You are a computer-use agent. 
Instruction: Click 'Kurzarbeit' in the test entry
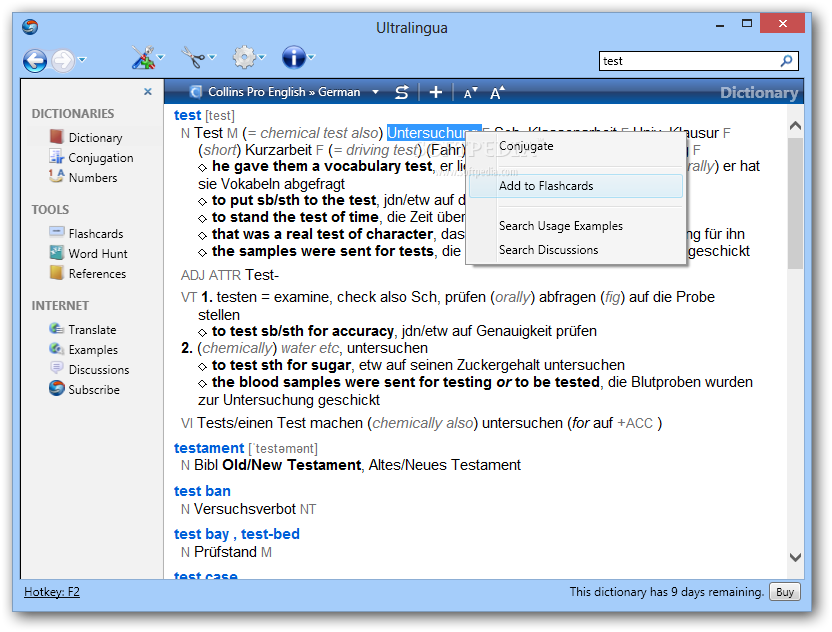[x=278, y=150]
